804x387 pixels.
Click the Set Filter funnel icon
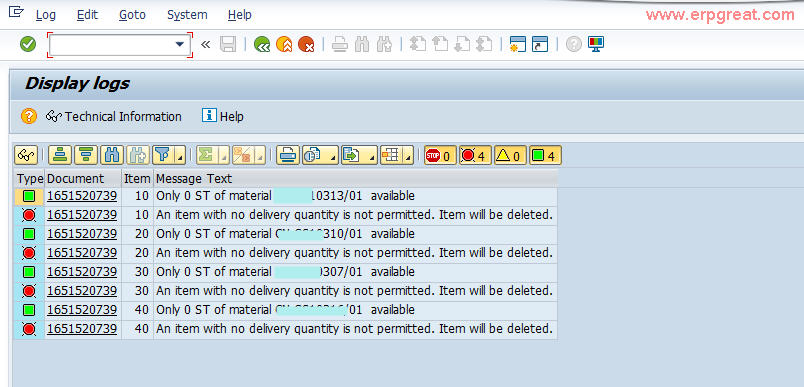(x=162, y=155)
